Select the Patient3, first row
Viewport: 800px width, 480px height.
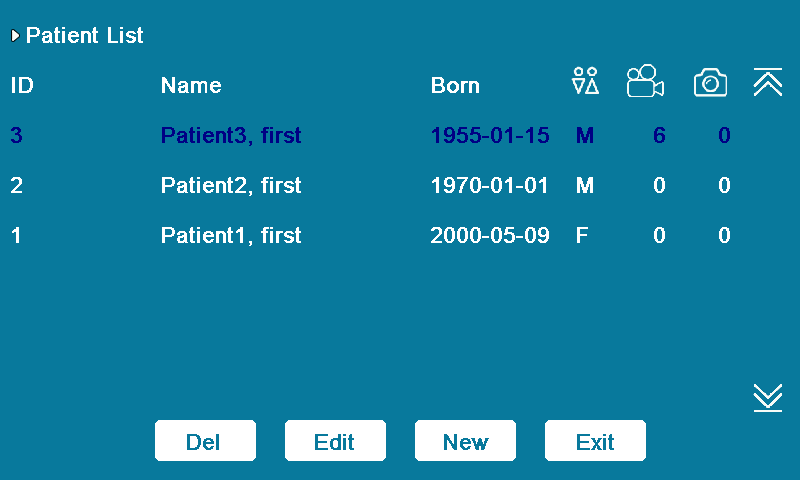click(231, 135)
